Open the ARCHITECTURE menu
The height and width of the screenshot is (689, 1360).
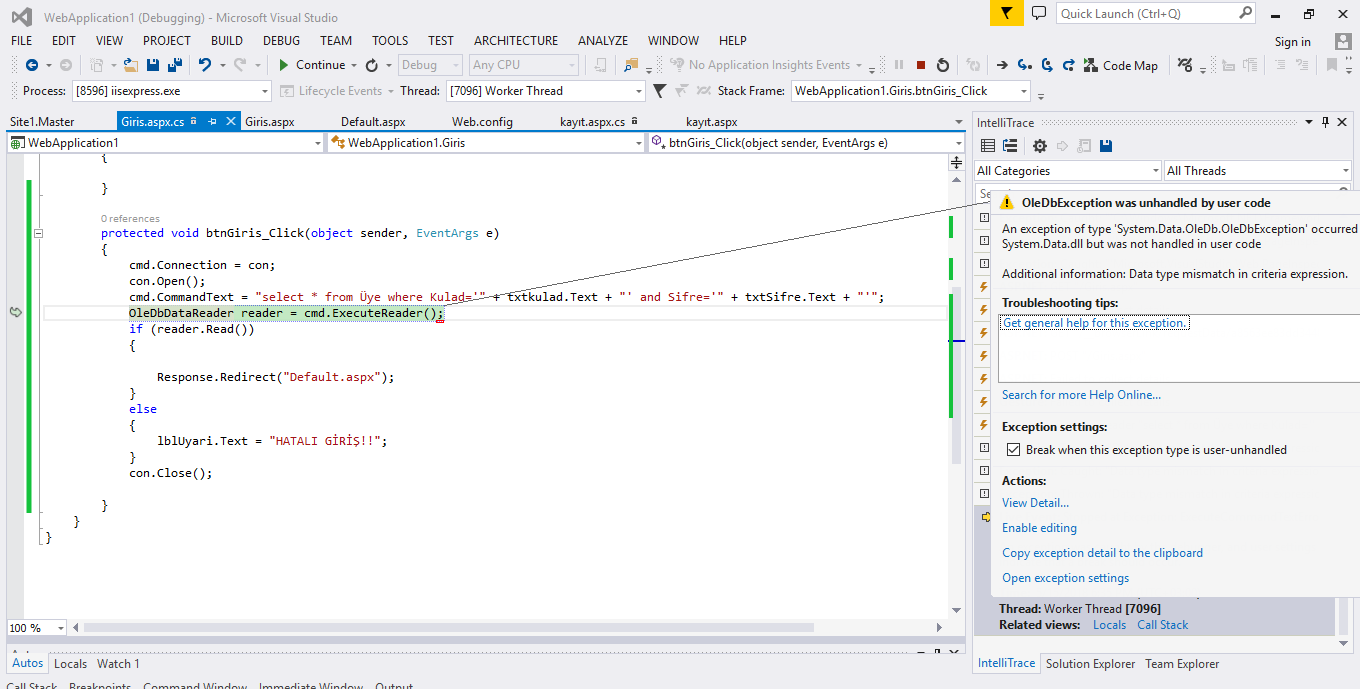[x=516, y=41]
